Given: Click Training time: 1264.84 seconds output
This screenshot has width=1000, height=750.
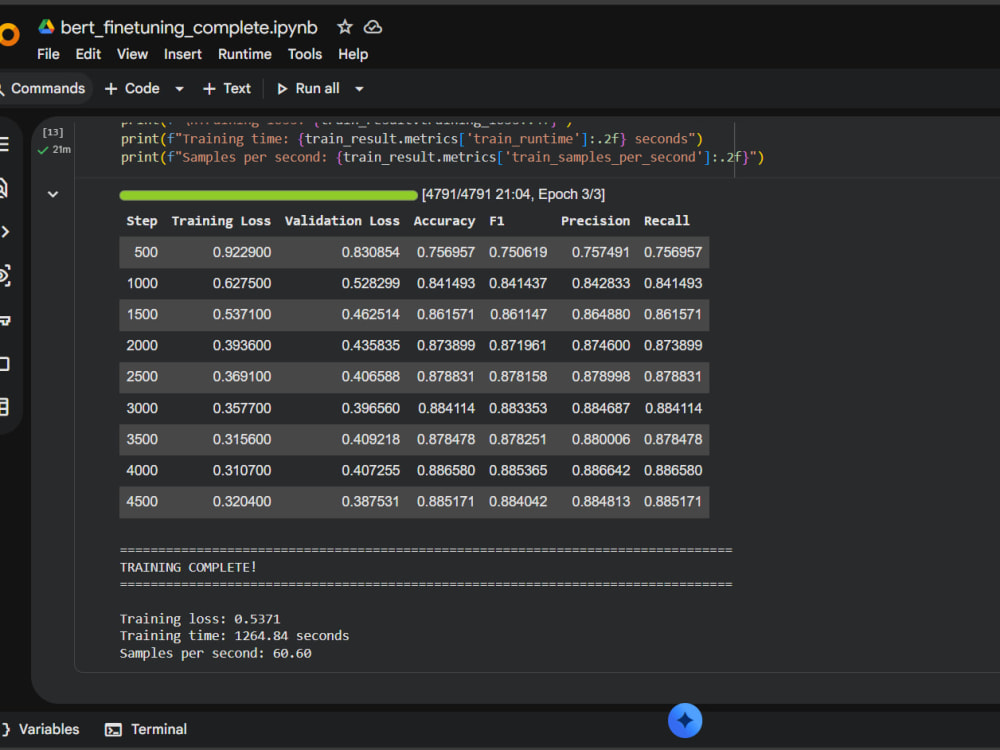Looking at the screenshot, I should coord(235,635).
